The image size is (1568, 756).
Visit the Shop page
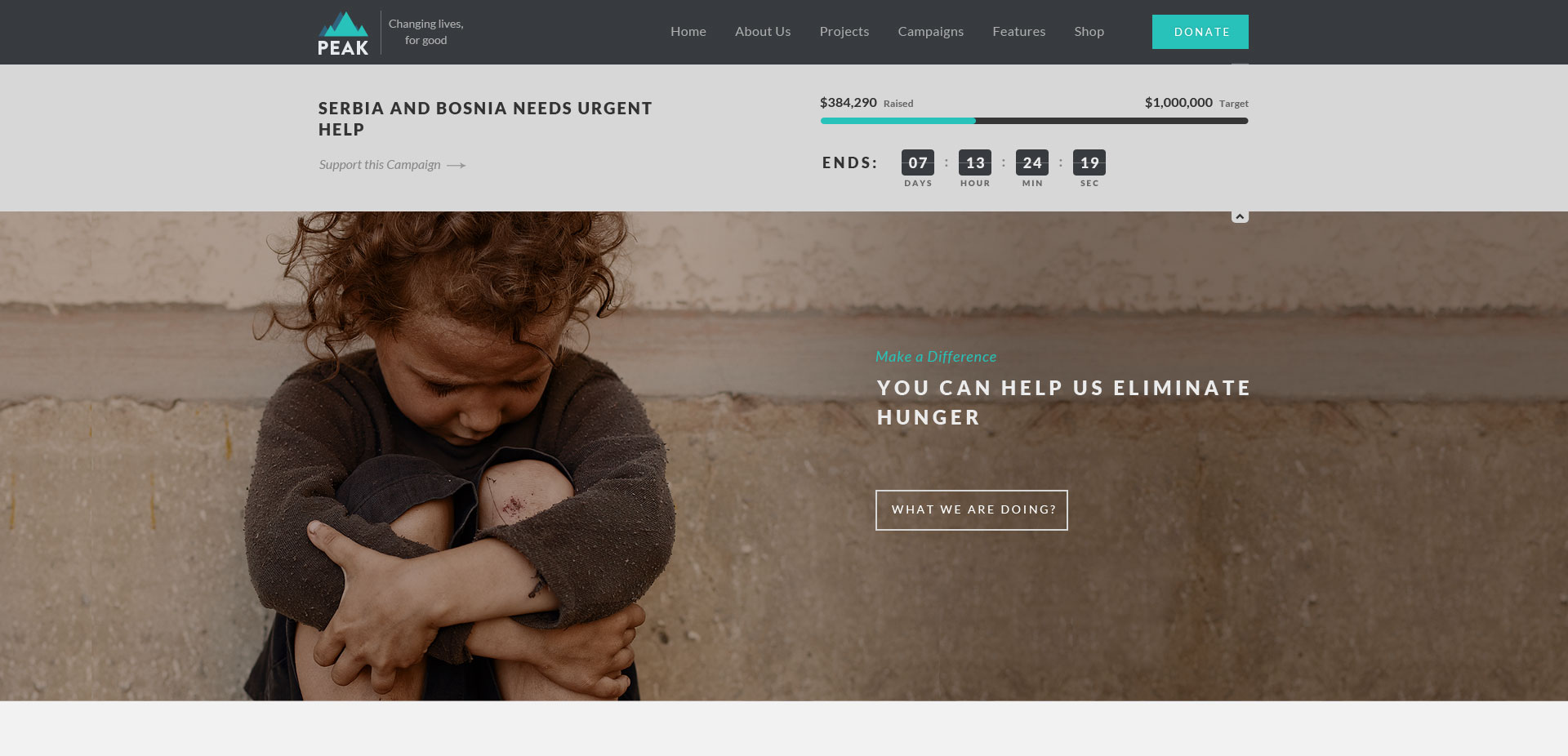[1089, 32]
